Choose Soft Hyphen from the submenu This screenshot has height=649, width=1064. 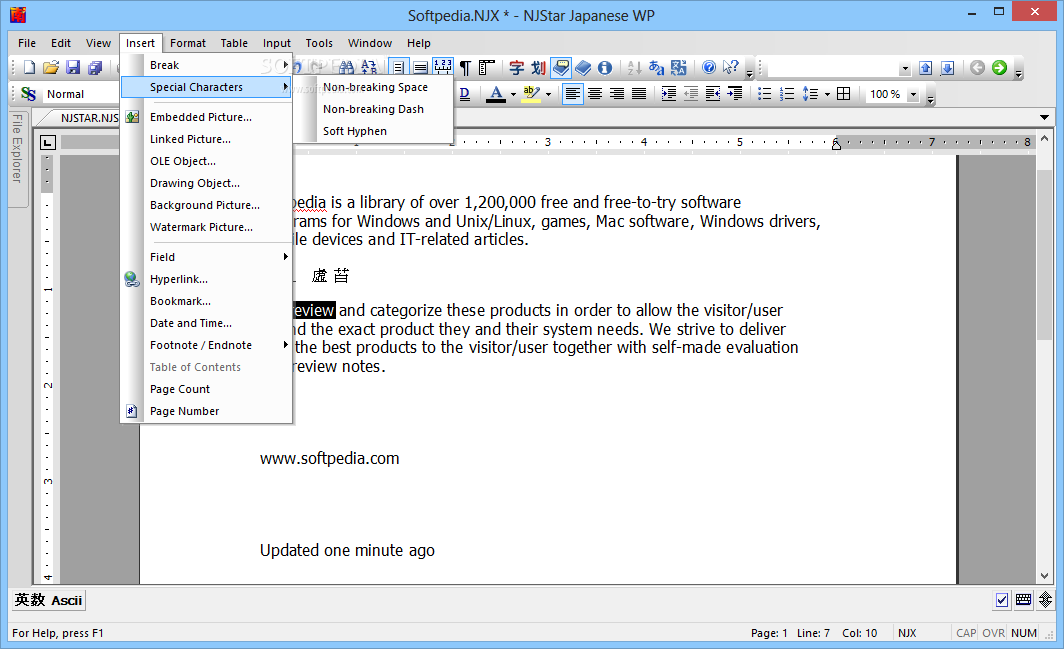coord(375,131)
